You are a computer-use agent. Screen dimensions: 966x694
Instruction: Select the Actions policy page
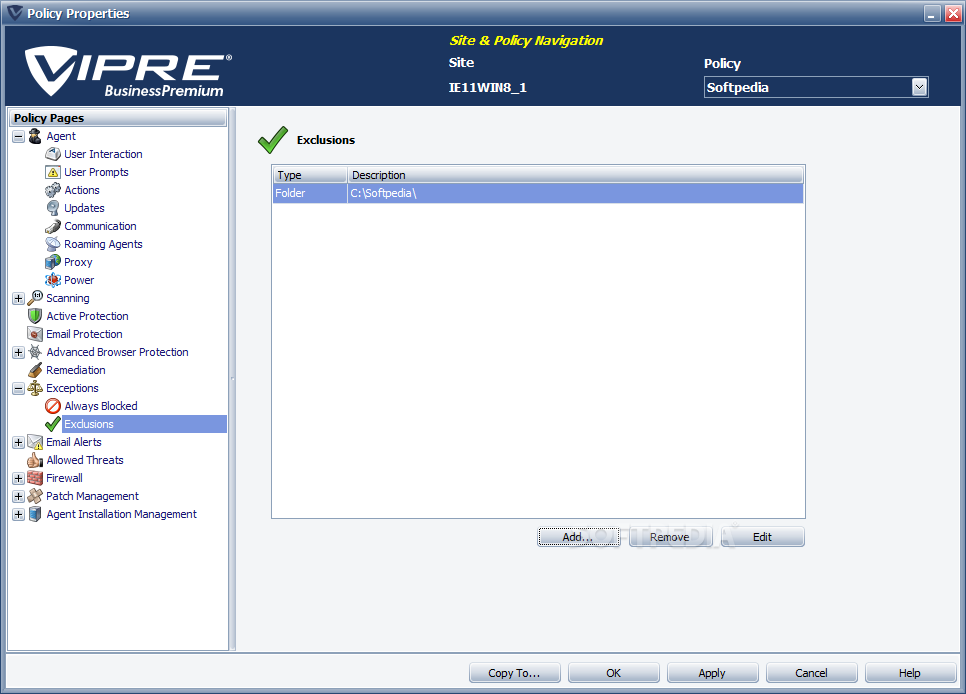click(82, 190)
